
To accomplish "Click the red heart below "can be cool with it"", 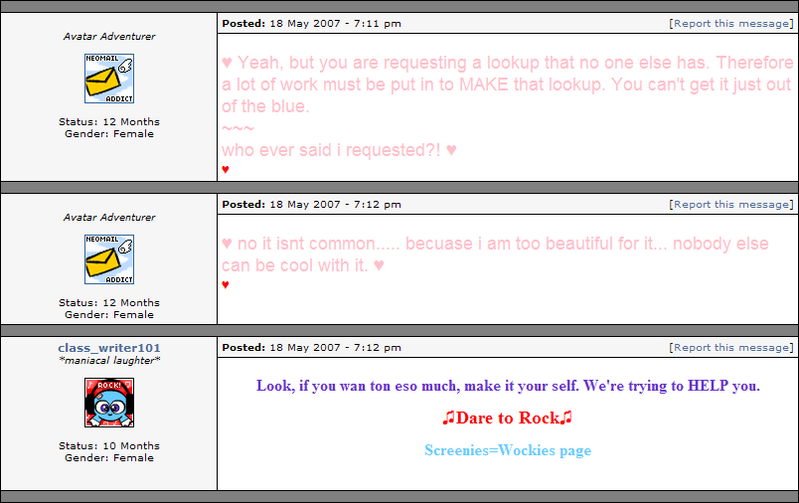I will (225, 285).
